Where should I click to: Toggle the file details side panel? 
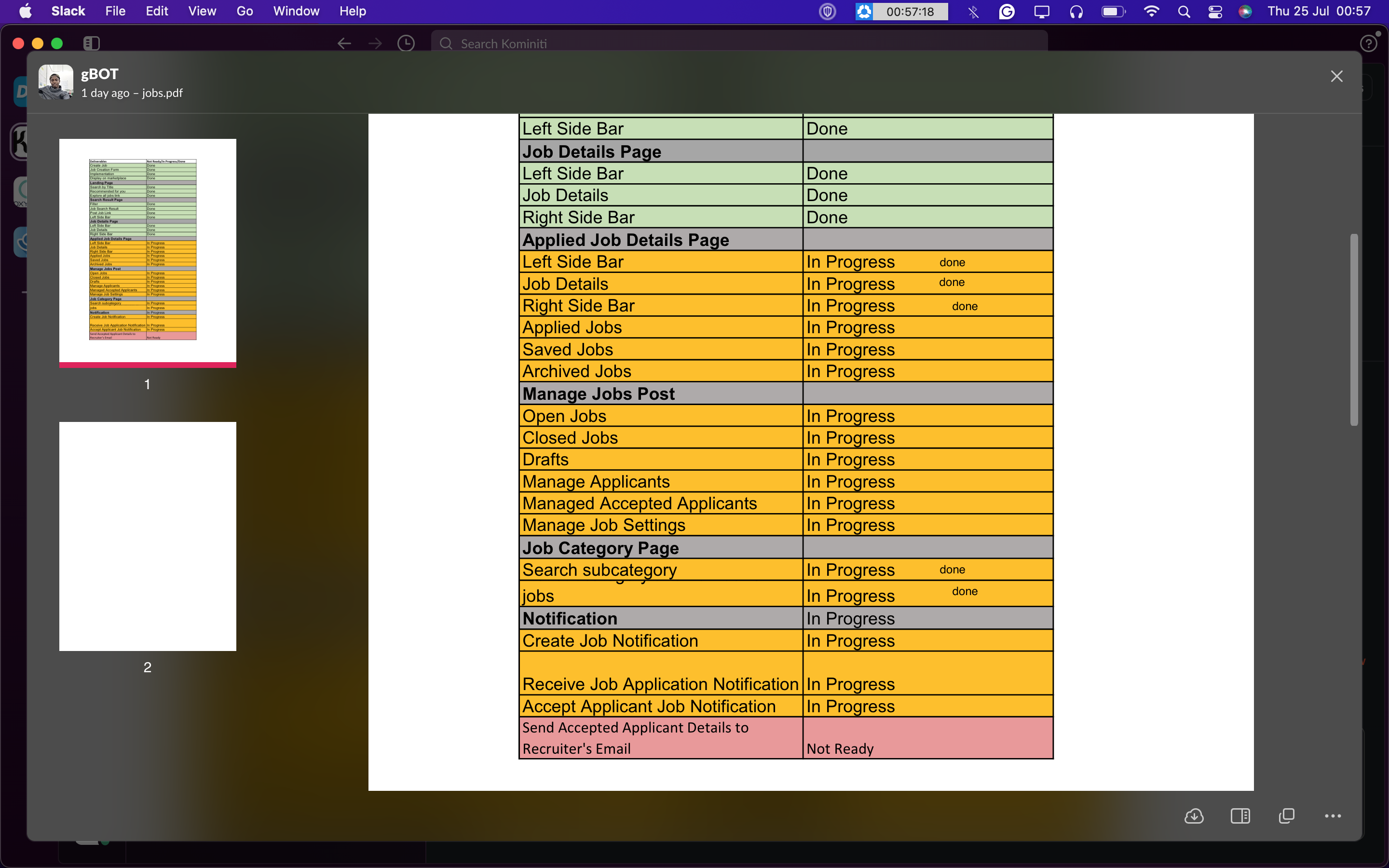click(1240, 816)
